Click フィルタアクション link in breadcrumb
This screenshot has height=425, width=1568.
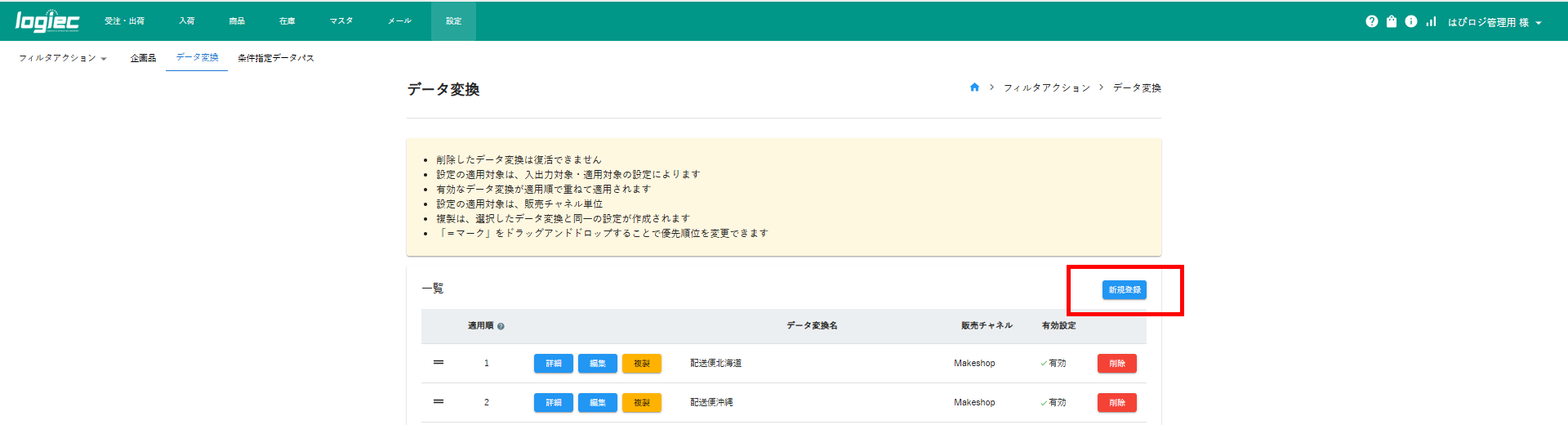(x=1046, y=87)
